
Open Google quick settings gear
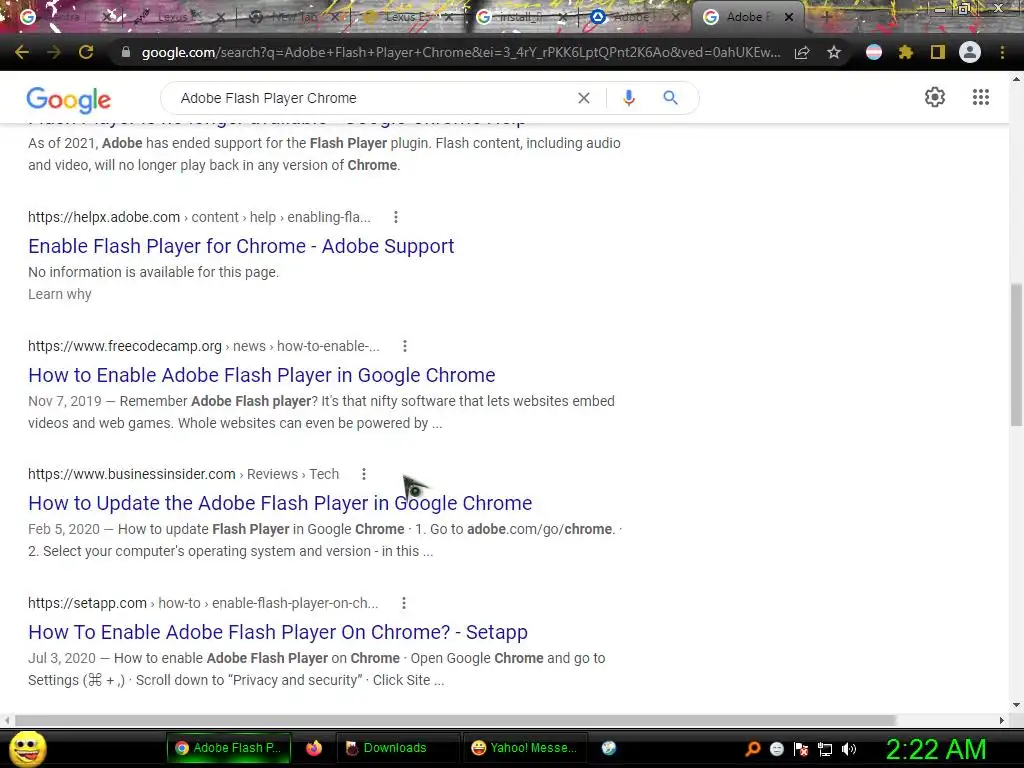tap(935, 97)
